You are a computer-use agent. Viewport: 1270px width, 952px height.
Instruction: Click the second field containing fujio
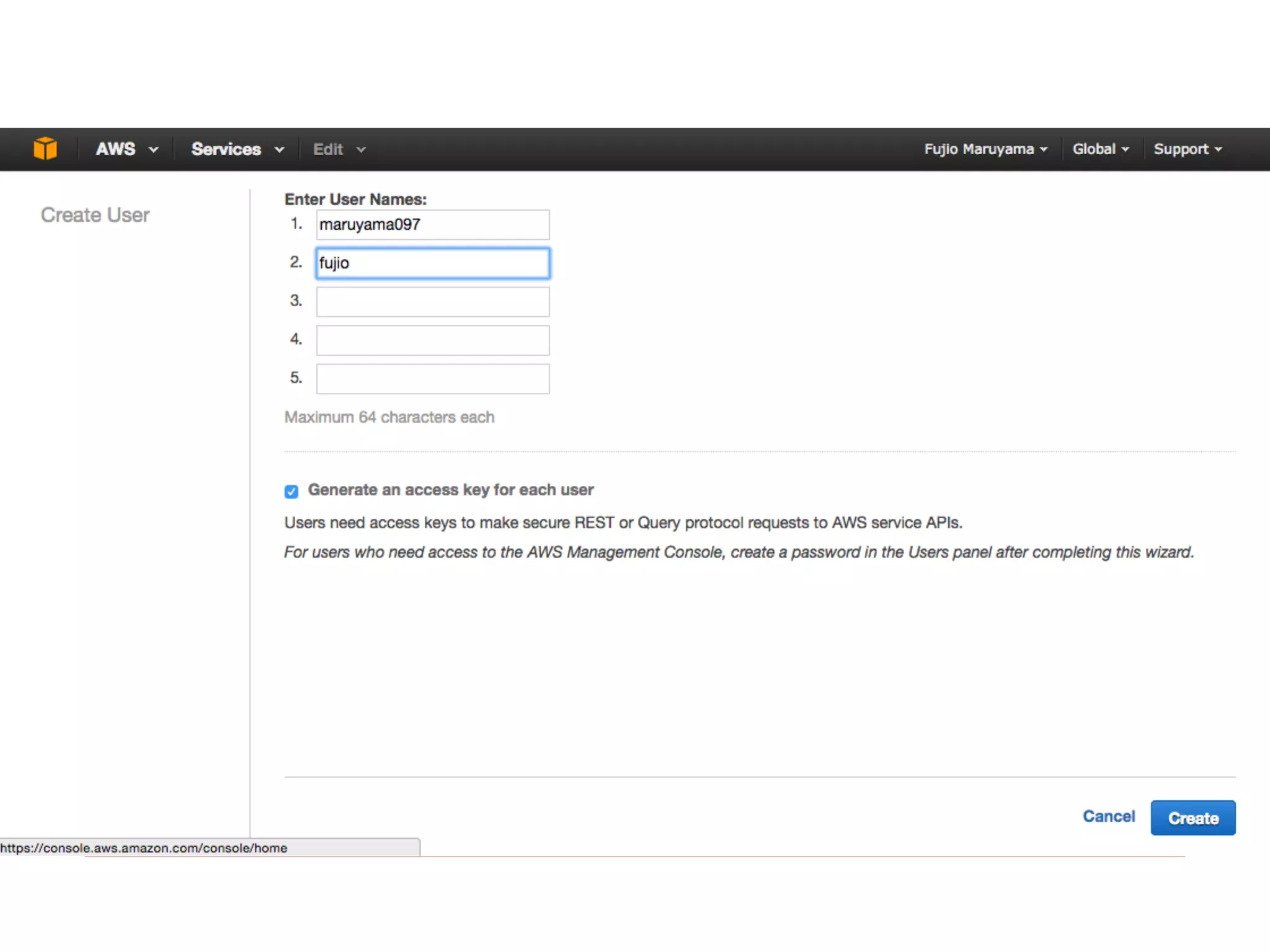432,263
